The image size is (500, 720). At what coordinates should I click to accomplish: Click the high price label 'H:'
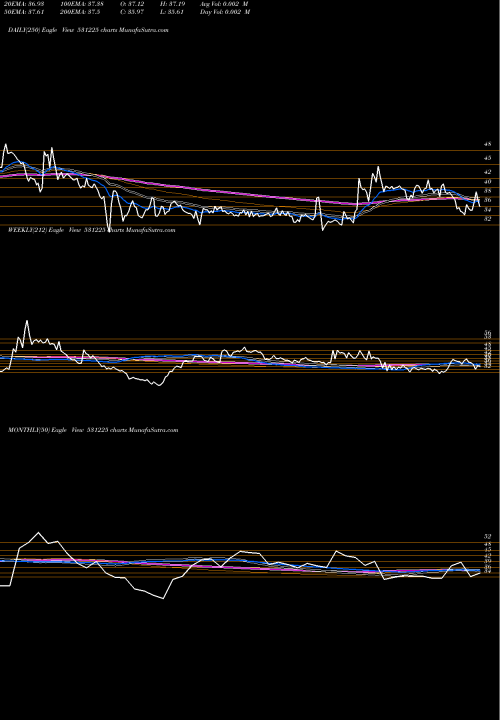pyautogui.click(x=173, y=4)
